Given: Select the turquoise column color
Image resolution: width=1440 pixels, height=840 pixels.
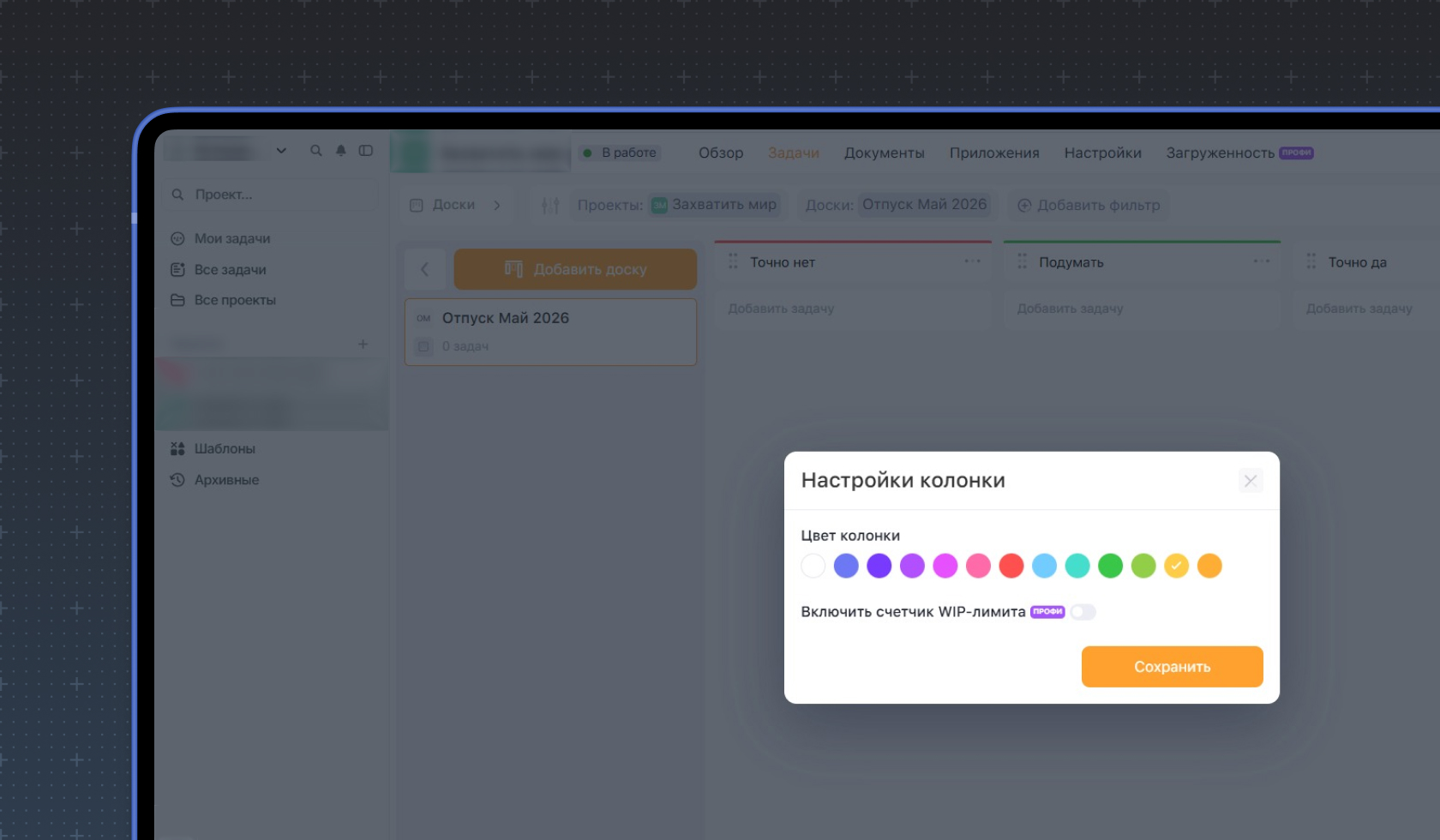Looking at the screenshot, I should pyautogui.click(x=1077, y=566).
